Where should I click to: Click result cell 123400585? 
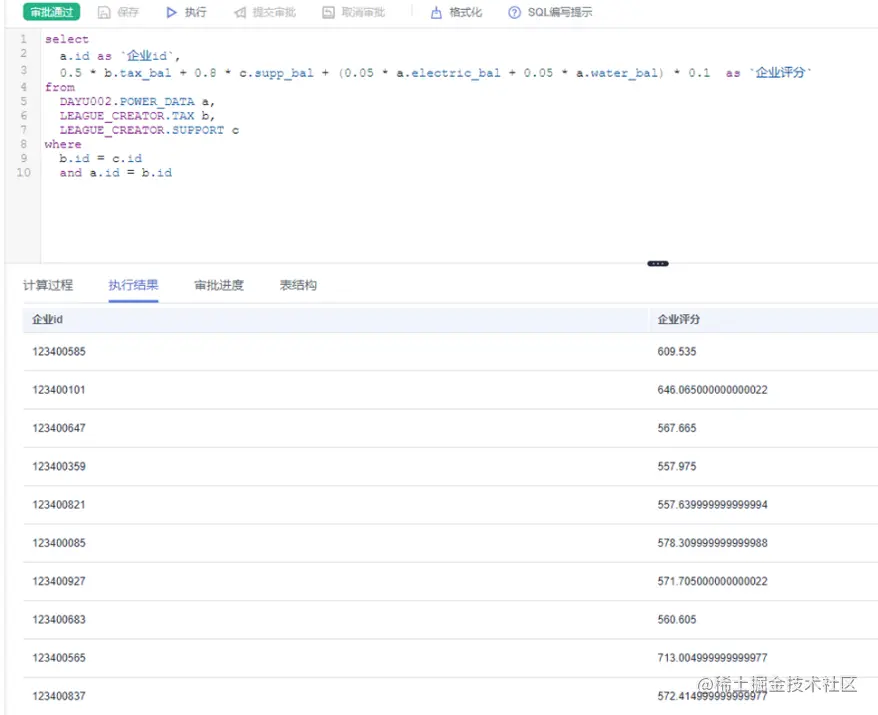(59, 352)
